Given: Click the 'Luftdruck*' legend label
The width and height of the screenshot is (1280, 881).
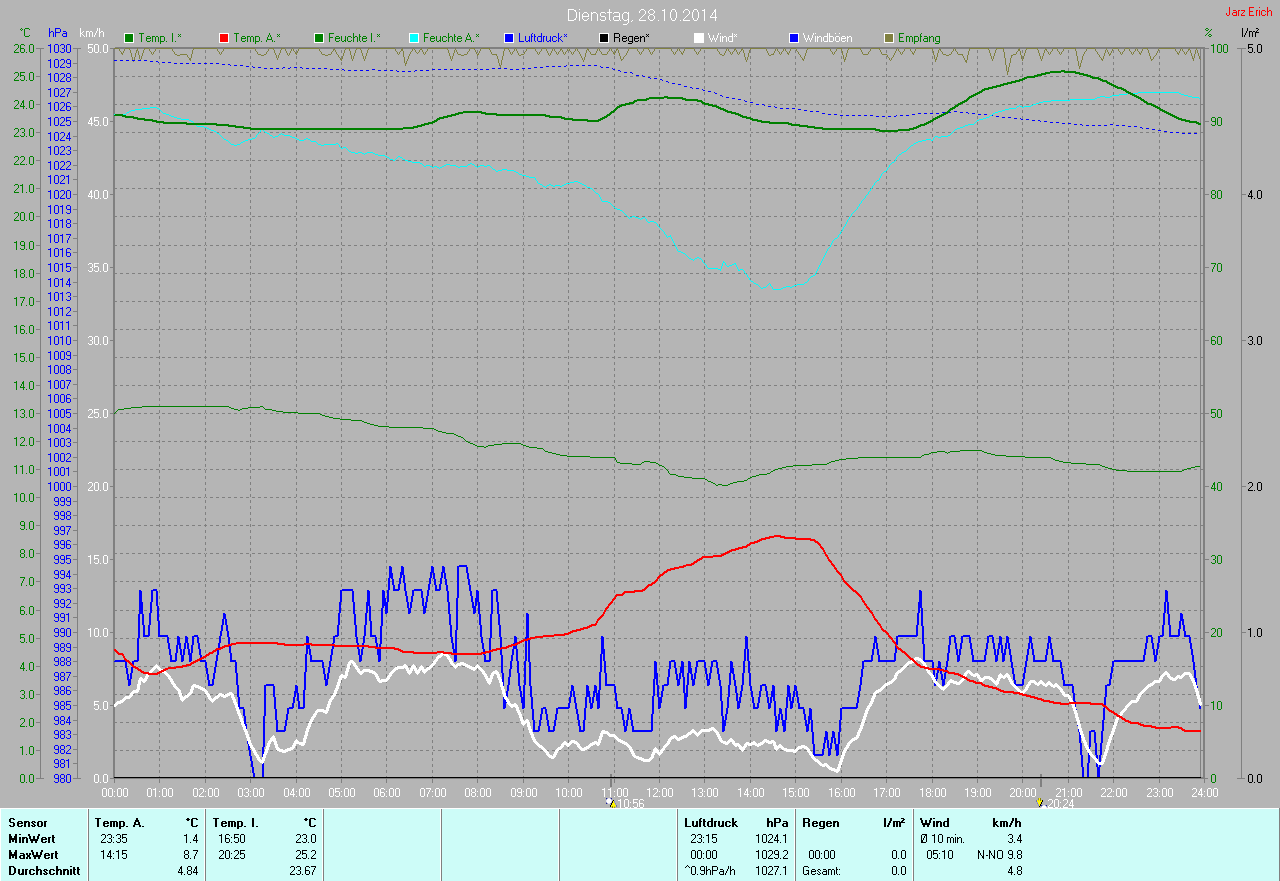Looking at the screenshot, I should pyautogui.click(x=542, y=38).
